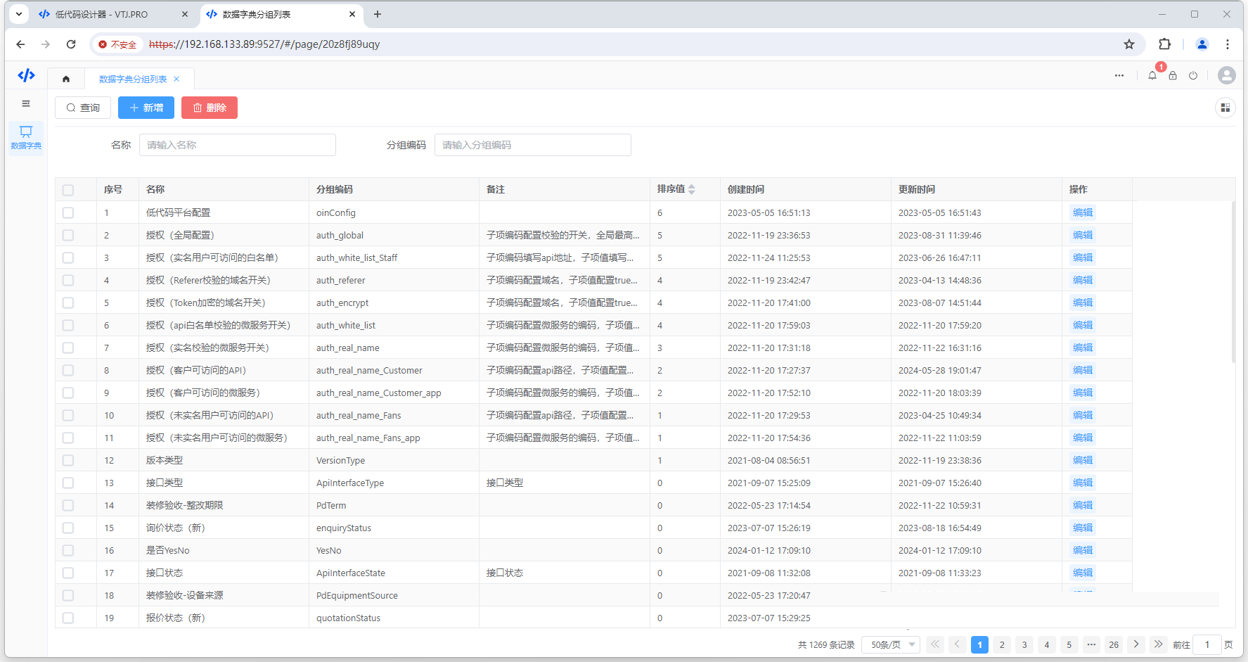Open 数据字典 in the sidebar
Viewport: 1248px width, 662px height.
point(26,137)
